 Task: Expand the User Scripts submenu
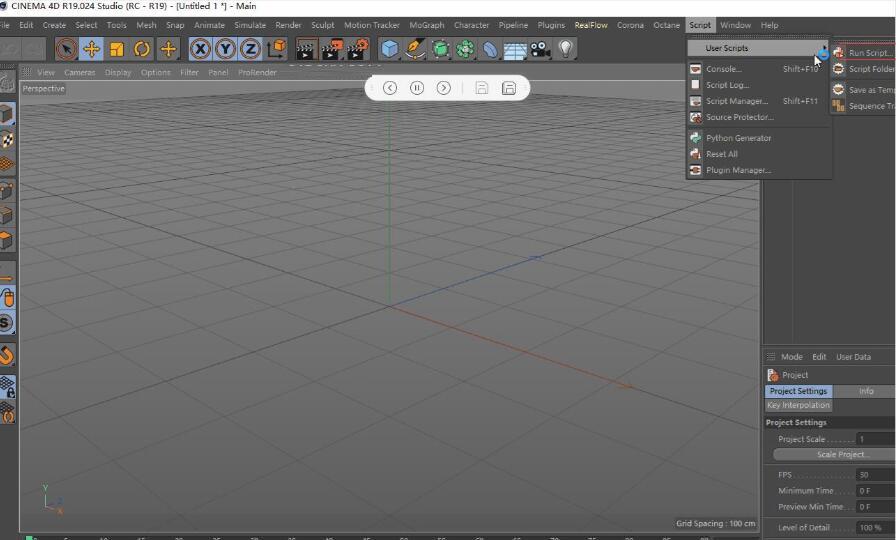(758, 48)
